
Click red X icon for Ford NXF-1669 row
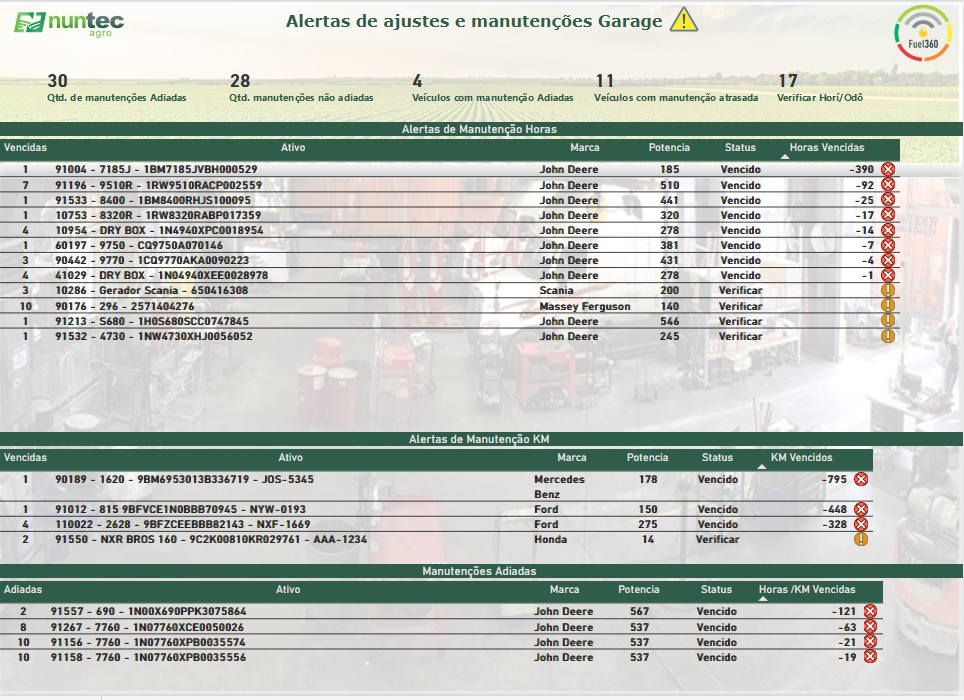pos(861,524)
